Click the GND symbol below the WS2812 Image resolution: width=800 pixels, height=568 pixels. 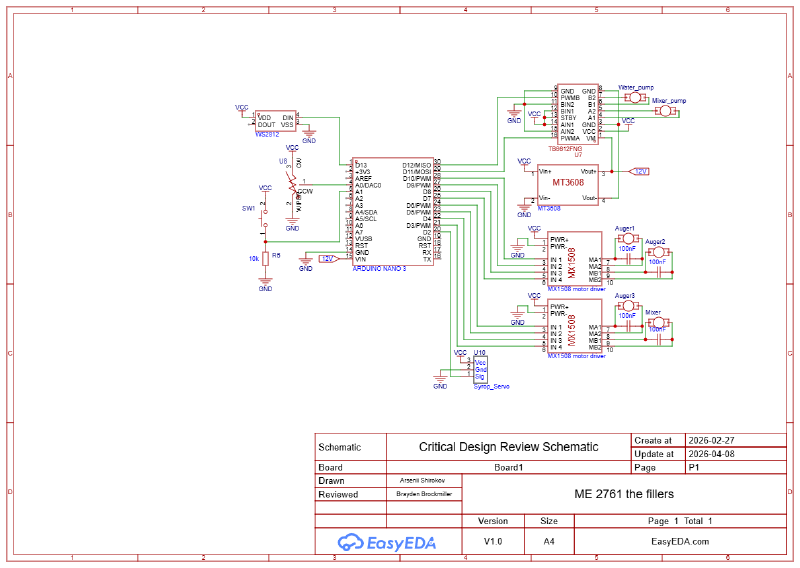tap(309, 134)
